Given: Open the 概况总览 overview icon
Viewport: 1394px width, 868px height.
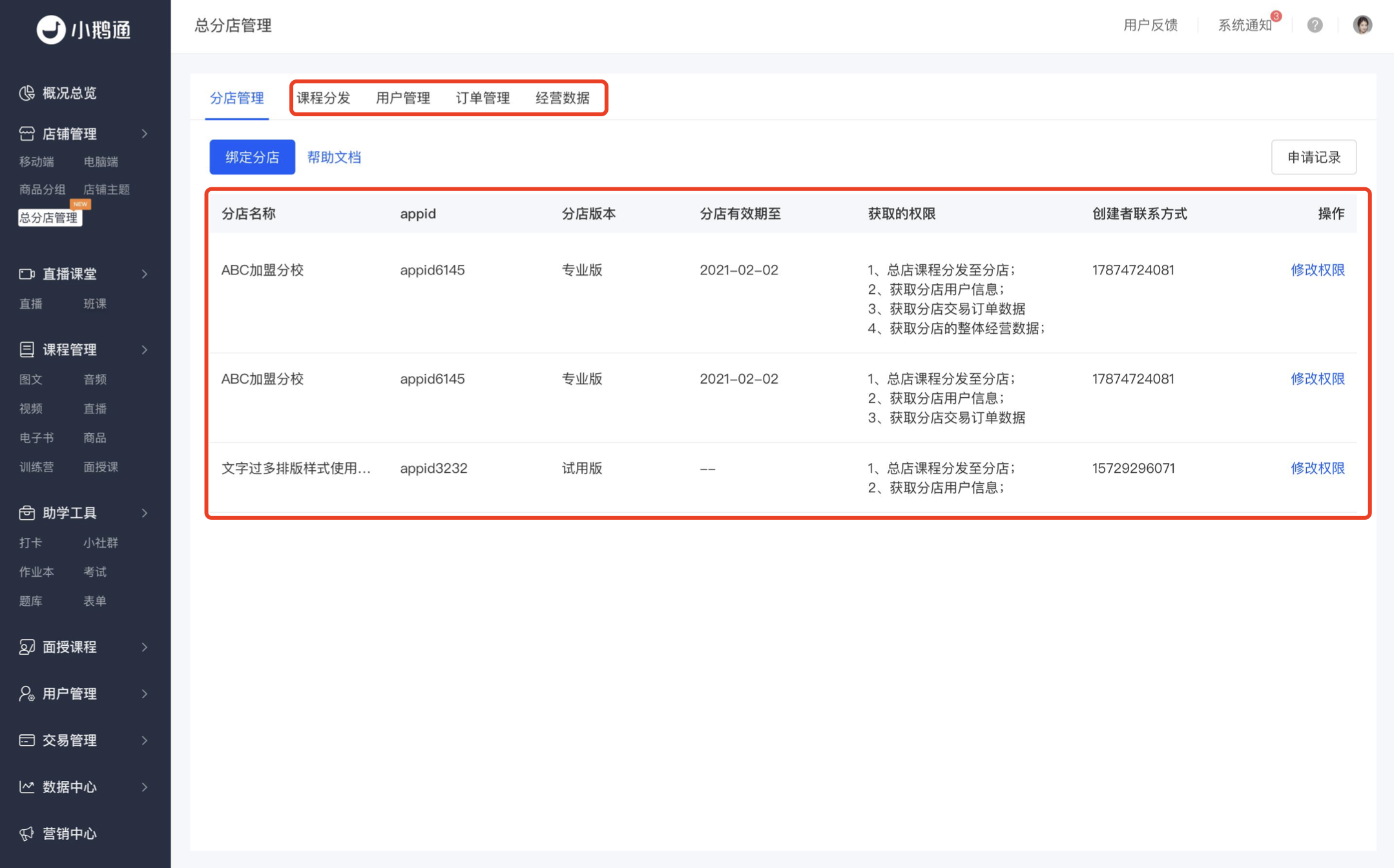Looking at the screenshot, I should pos(26,93).
